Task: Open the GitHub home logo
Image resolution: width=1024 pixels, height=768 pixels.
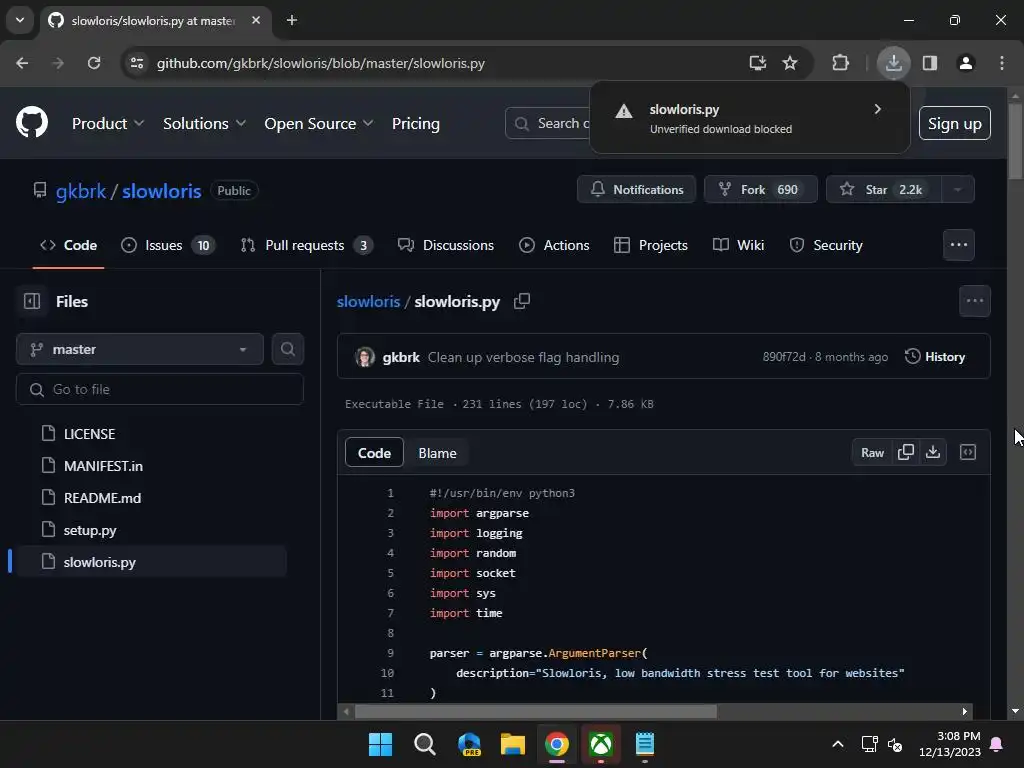Action: click(x=31, y=122)
